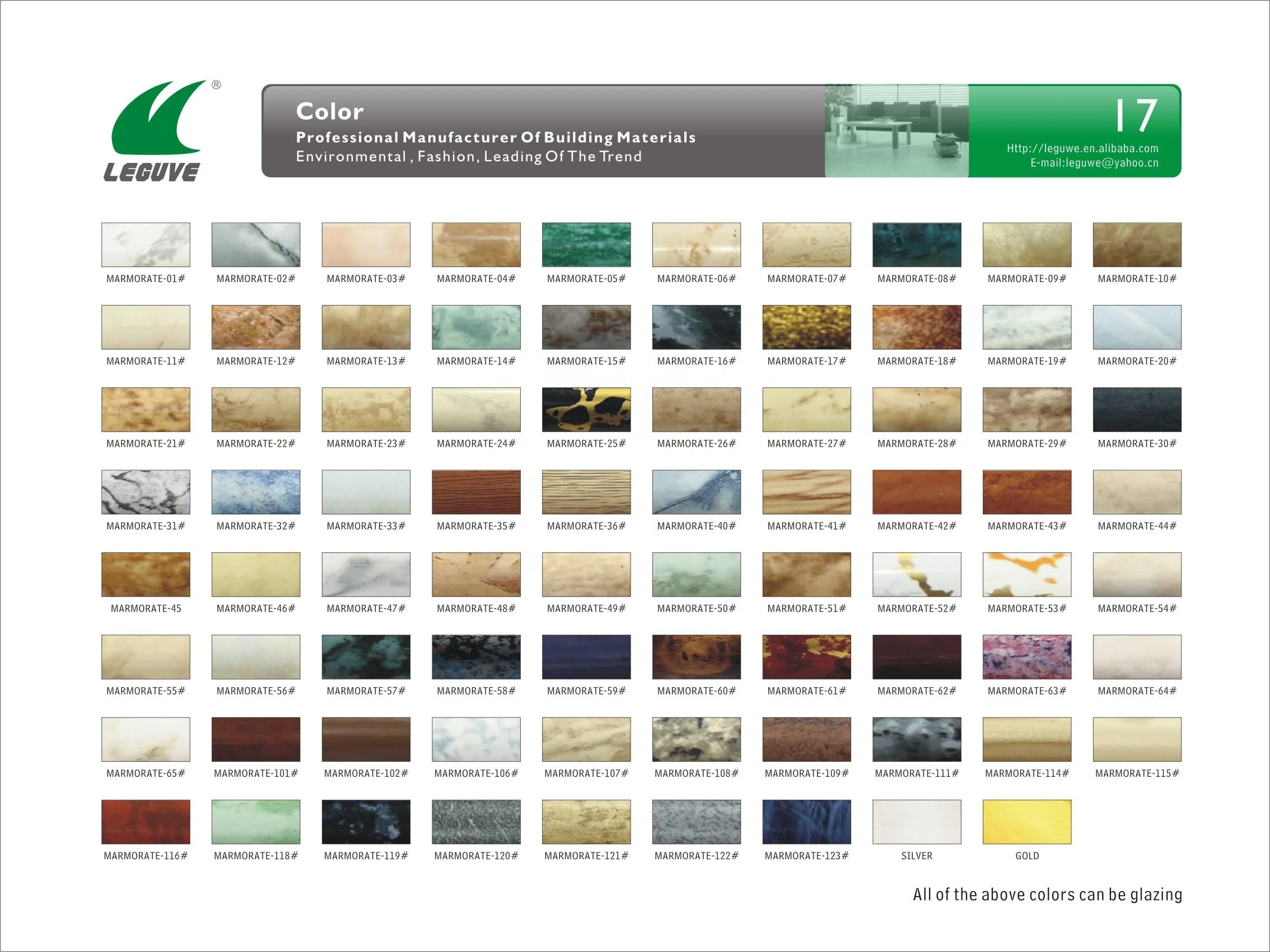Select the MARMORATE-123# blue swatch

806,822
